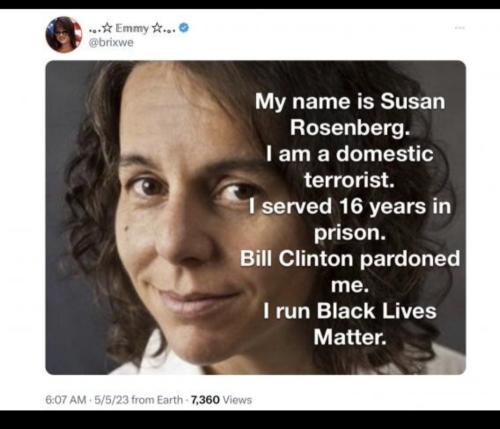500x429 pixels.
Task: Click the 6:07 AM timestamp
Action: coord(66,399)
